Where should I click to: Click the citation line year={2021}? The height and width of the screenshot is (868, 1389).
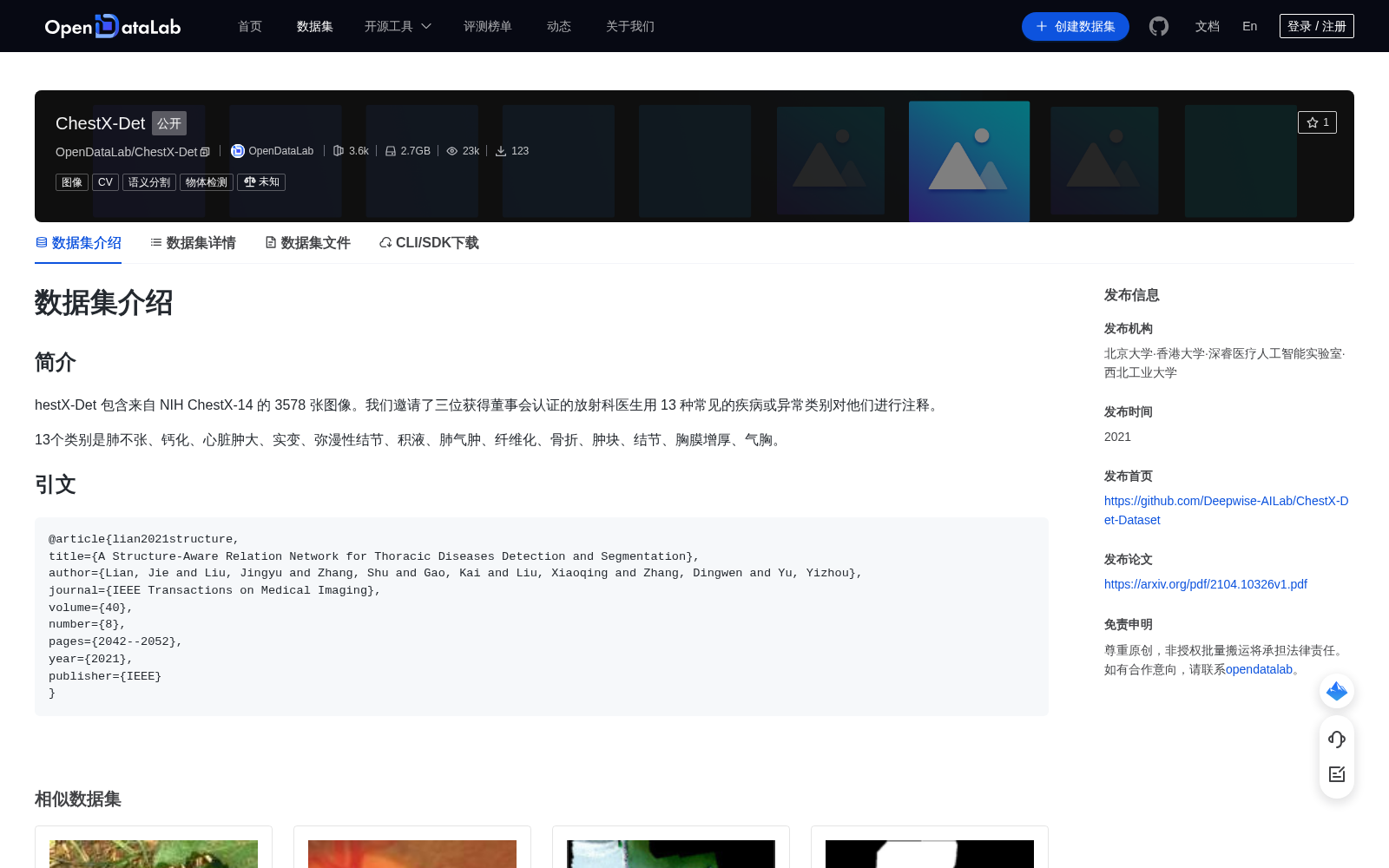pos(90,659)
